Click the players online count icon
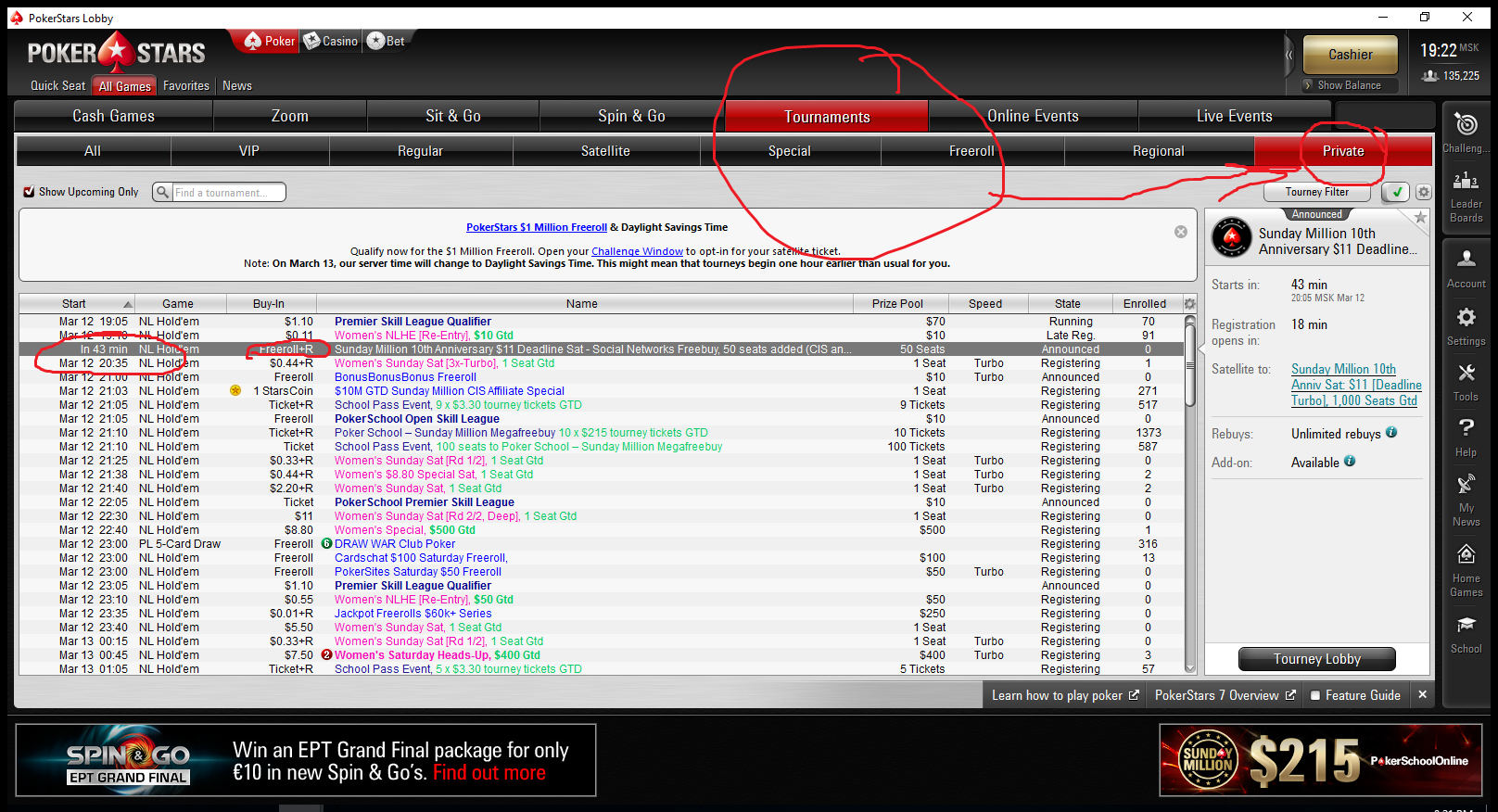 [1430, 76]
